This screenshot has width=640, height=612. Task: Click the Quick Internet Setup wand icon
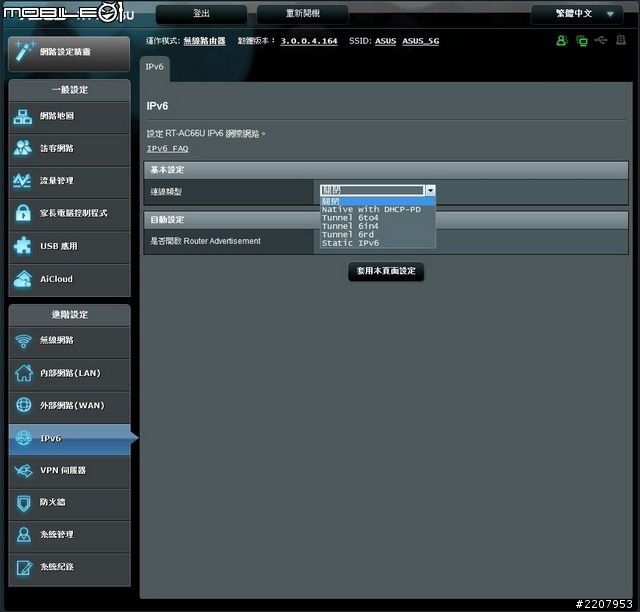[x=23, y=50]
